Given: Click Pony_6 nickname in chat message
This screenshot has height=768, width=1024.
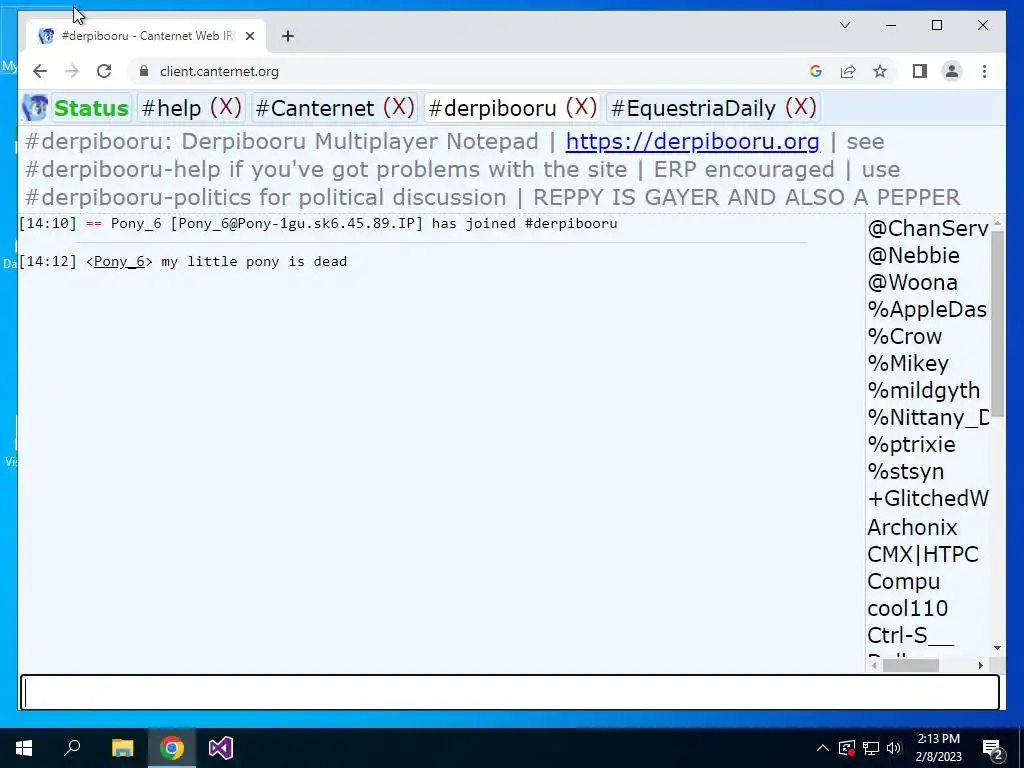Looking at the screenshot, I should pyautogui.click(x=119, y=261).
